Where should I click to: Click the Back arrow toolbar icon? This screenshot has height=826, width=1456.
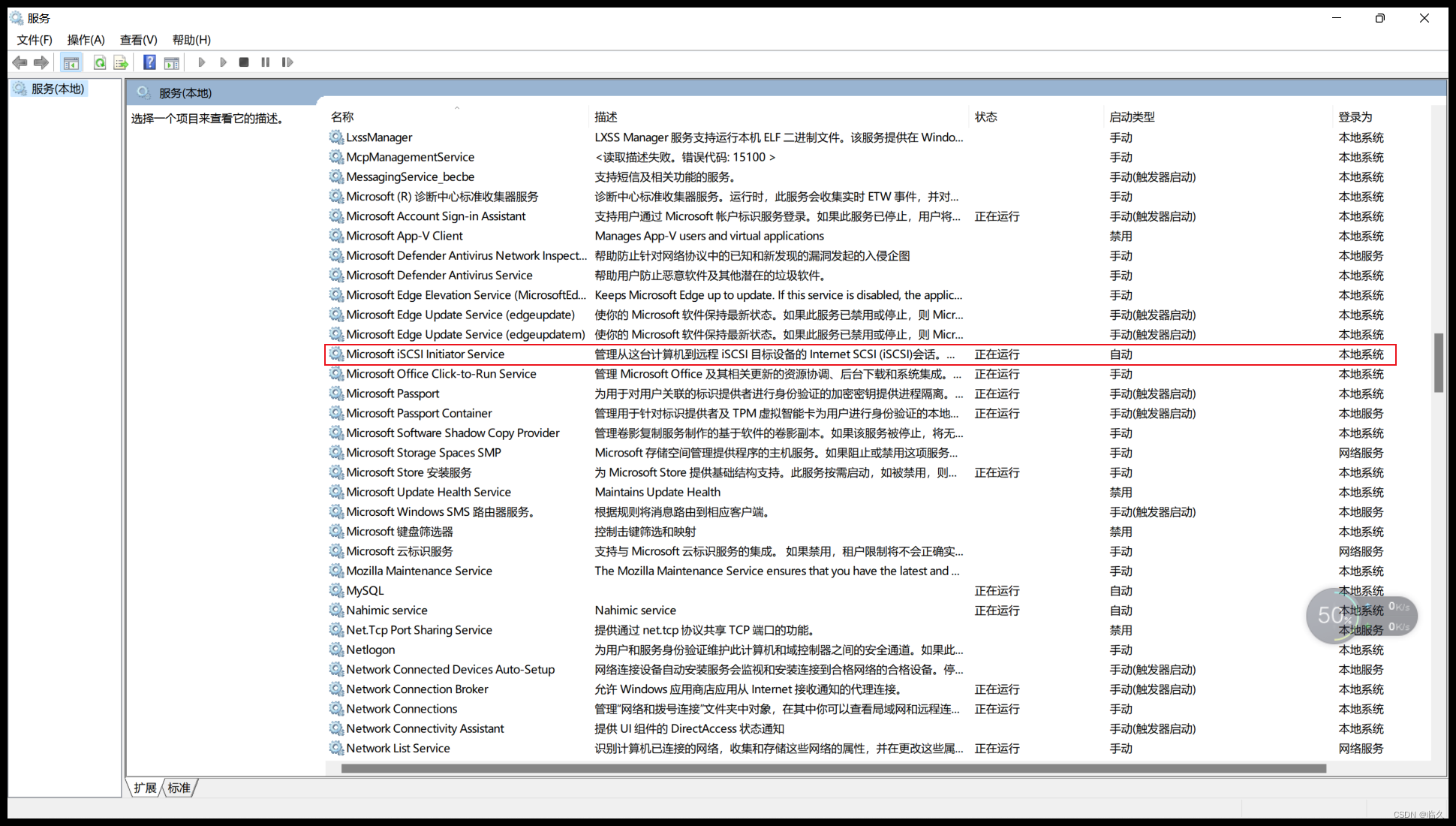tap(20, 62)
